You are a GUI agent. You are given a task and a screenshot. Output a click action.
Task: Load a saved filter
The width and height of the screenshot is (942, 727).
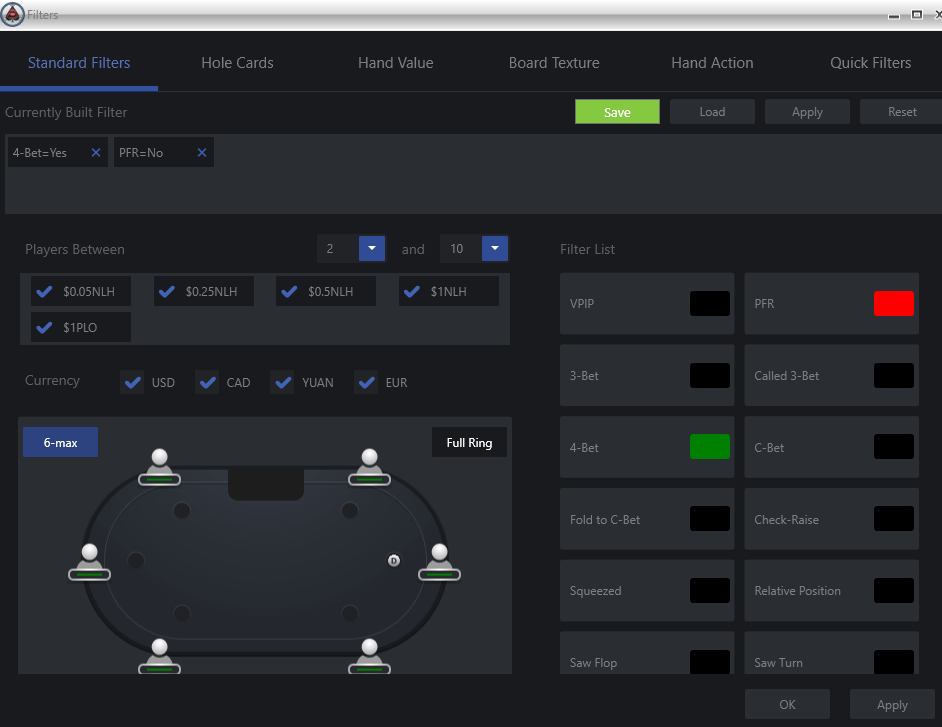(712, 112)
